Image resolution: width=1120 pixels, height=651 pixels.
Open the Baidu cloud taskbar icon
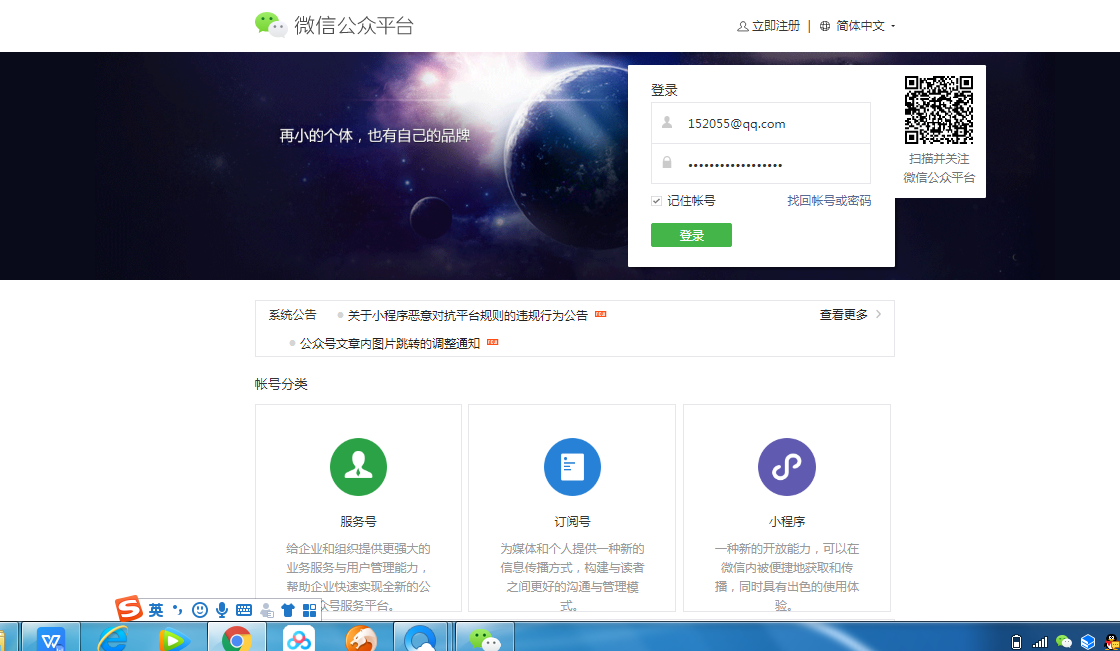pyautogui.click(x=299, y=637)
